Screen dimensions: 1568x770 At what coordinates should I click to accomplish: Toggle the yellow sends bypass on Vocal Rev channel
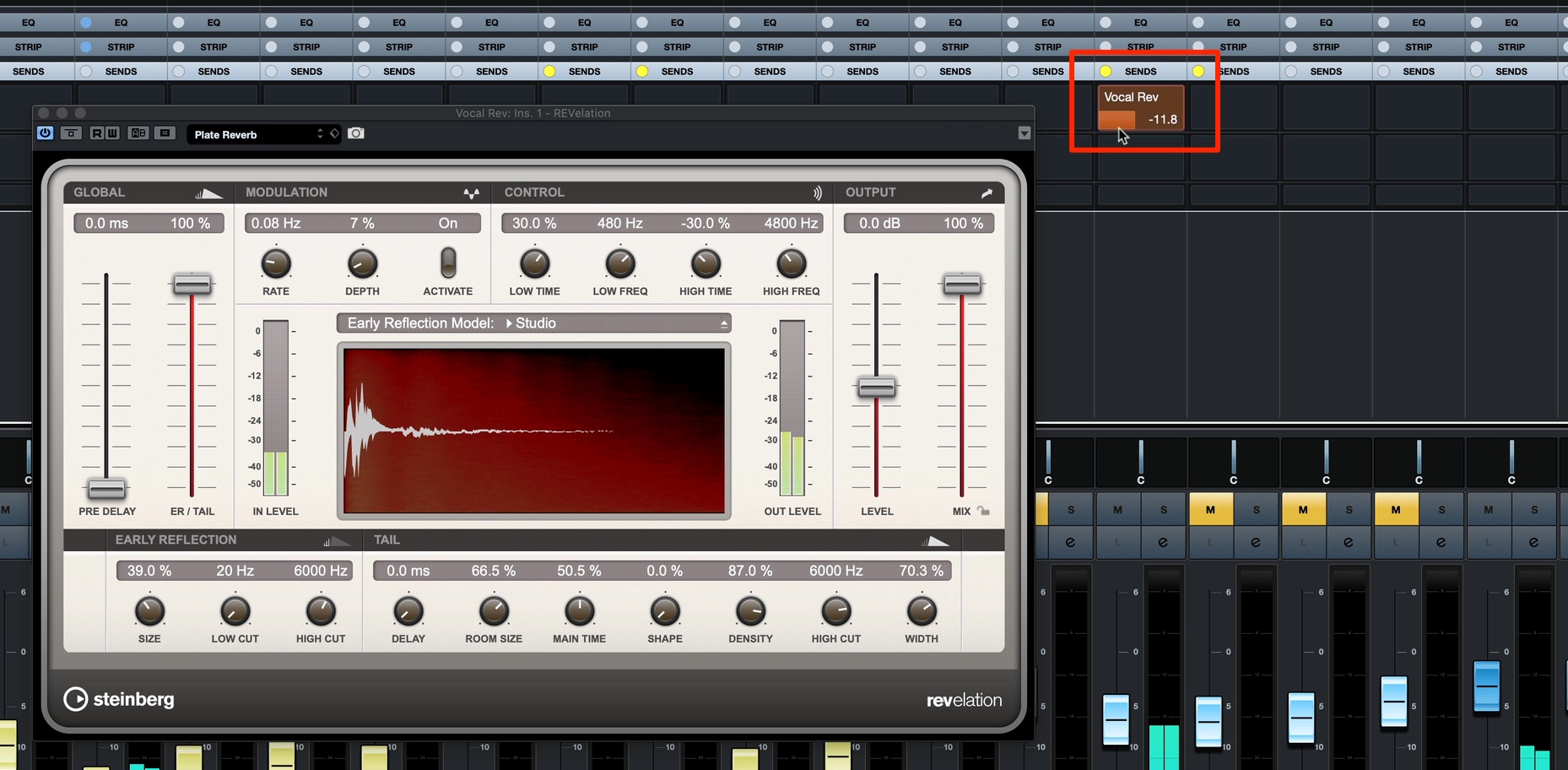pyautogui.click(x=1106, y=71)
